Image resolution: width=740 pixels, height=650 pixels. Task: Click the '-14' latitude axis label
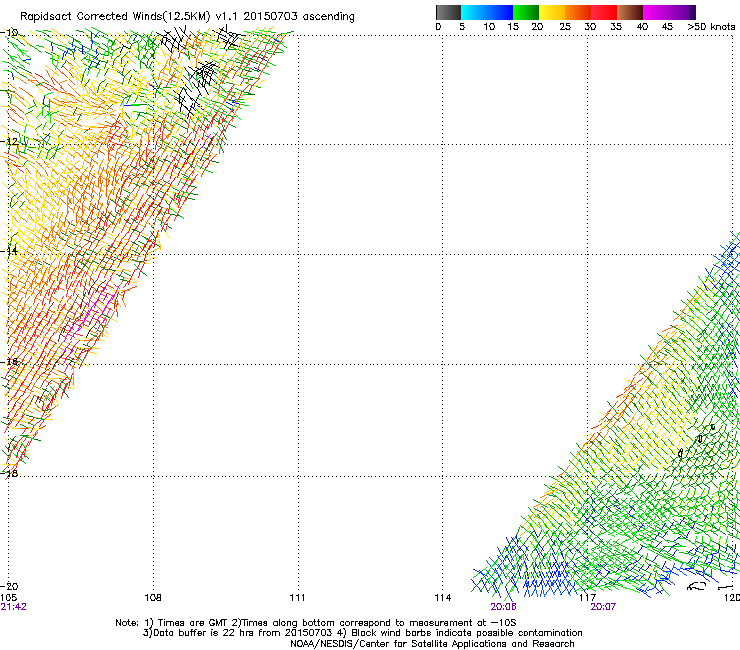coord(9,251)
